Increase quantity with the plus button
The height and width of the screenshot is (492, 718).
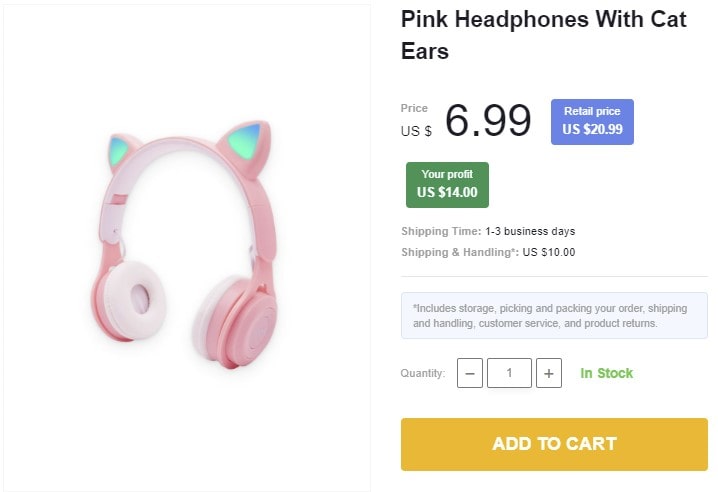tap(549, 373)
